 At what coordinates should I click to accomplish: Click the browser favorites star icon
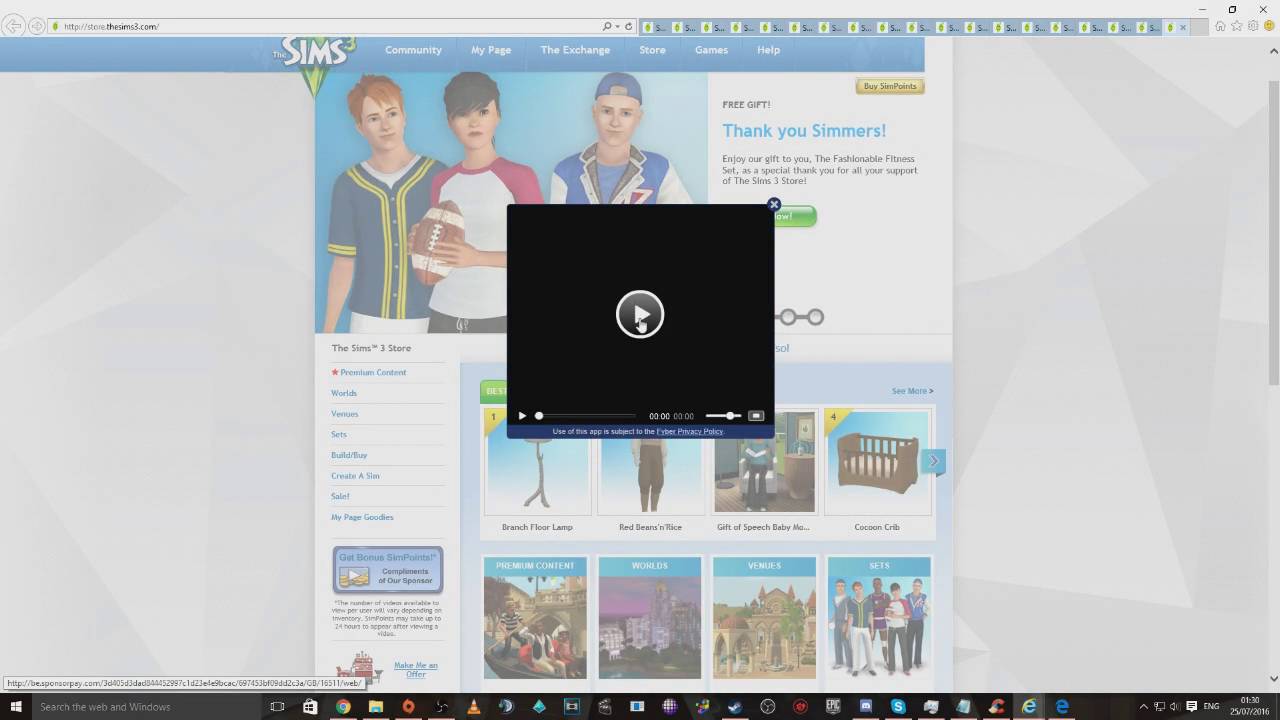point(1237,26)
